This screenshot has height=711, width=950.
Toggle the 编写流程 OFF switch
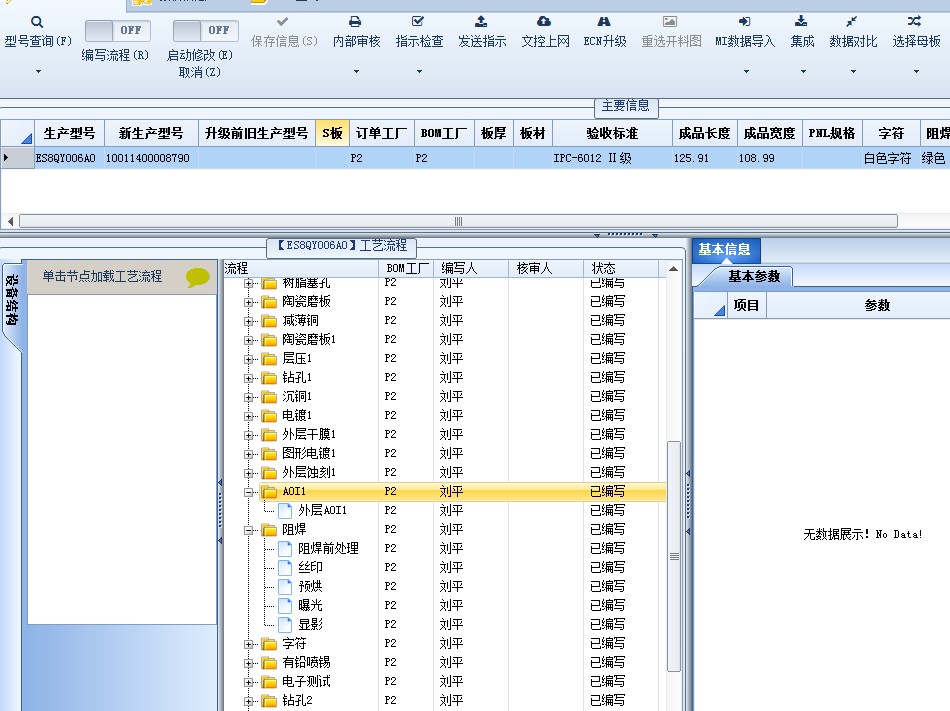[x=118, y=30]
